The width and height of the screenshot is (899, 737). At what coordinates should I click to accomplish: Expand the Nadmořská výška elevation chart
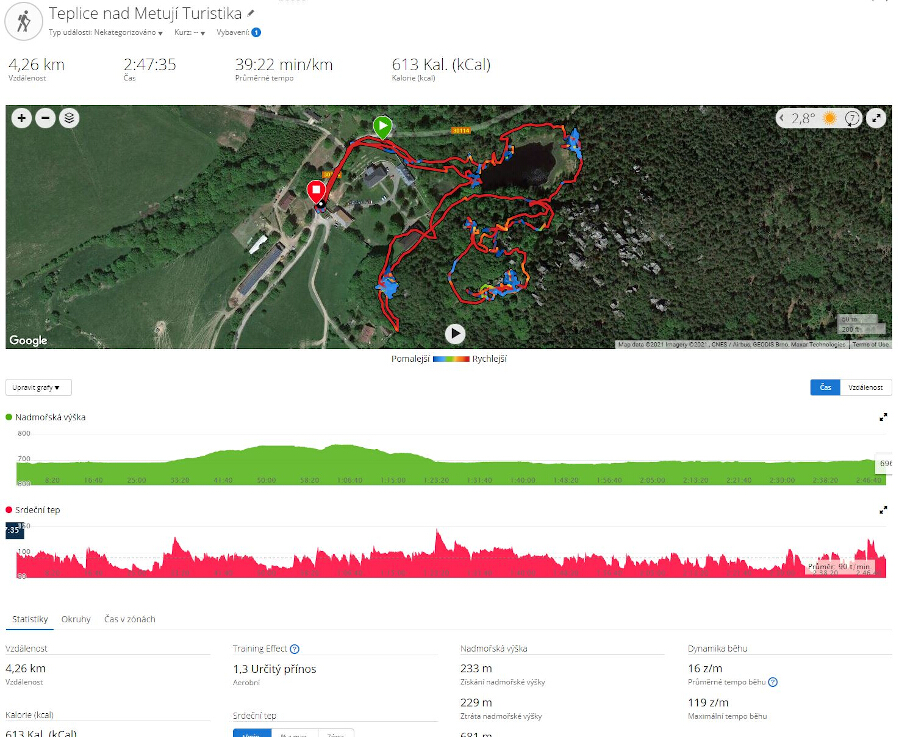[883, 417]
